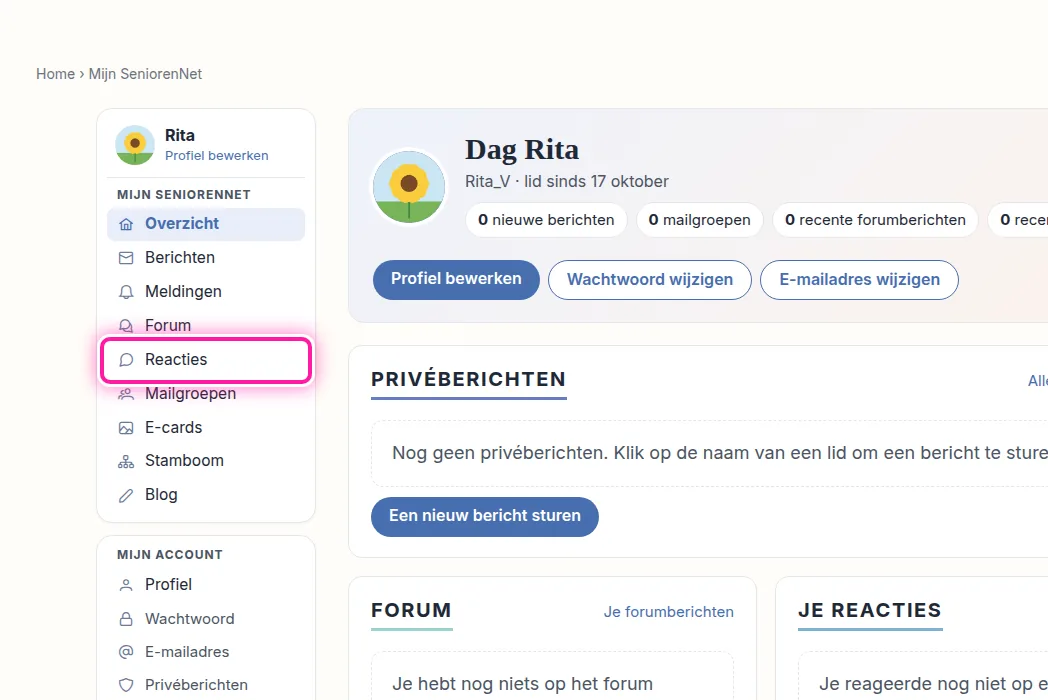Viewport: 1048px width, 700px height.
Task: Open Reacties in the sidebar menu
Action: click(206, 360)
